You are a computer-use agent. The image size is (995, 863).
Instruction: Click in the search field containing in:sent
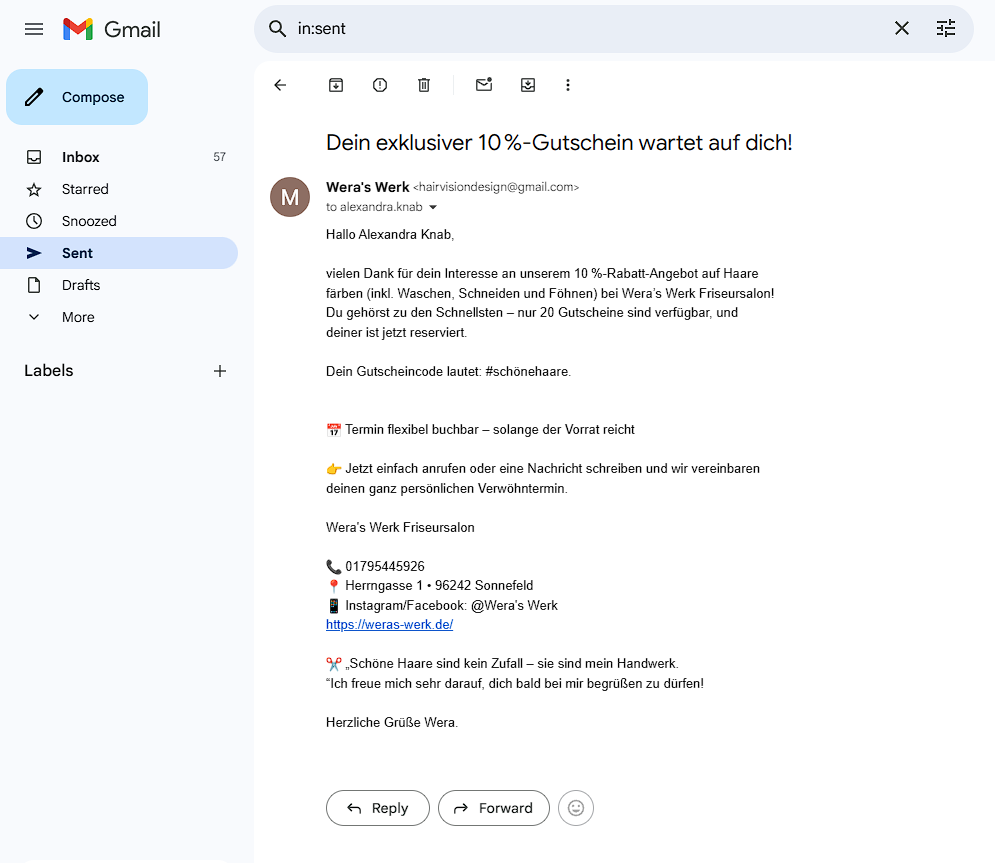tap(580, 29)
